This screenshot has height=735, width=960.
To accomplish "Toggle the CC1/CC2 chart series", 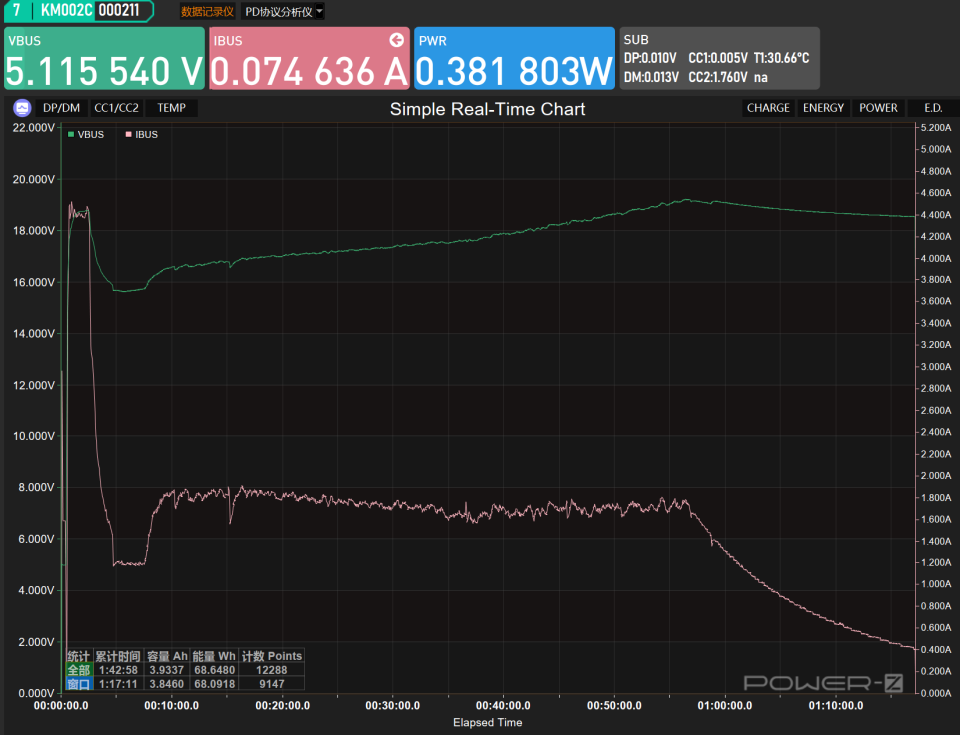I will [x=116, y=108].
